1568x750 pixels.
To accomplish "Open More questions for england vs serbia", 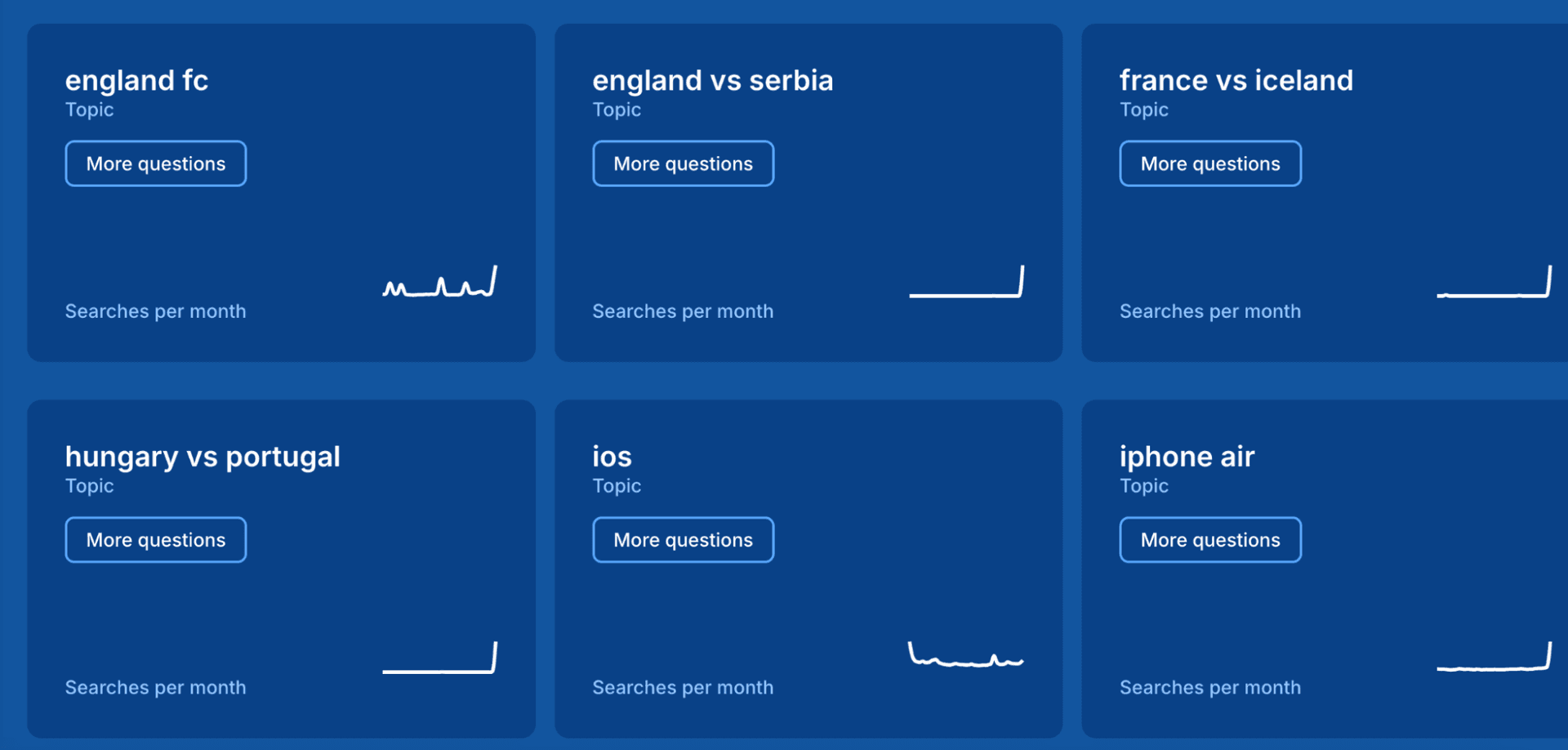I will click(x=683, y=163).
